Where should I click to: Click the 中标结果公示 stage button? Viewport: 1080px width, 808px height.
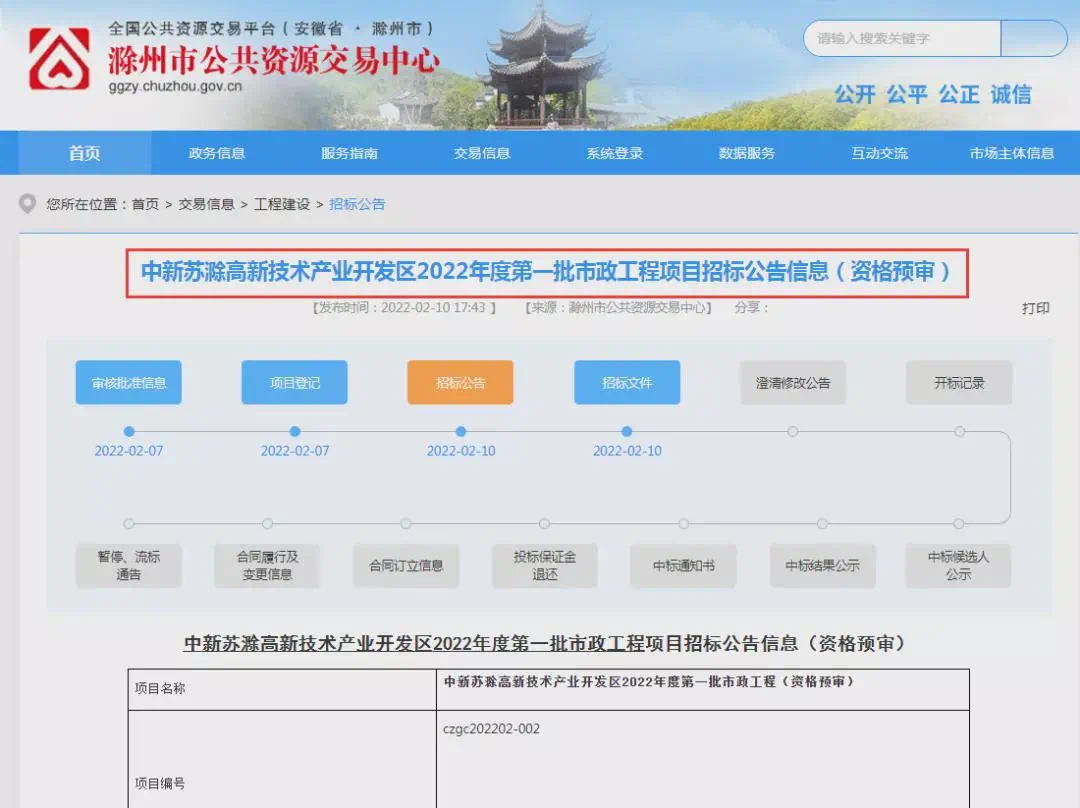[x=822, y=566]
